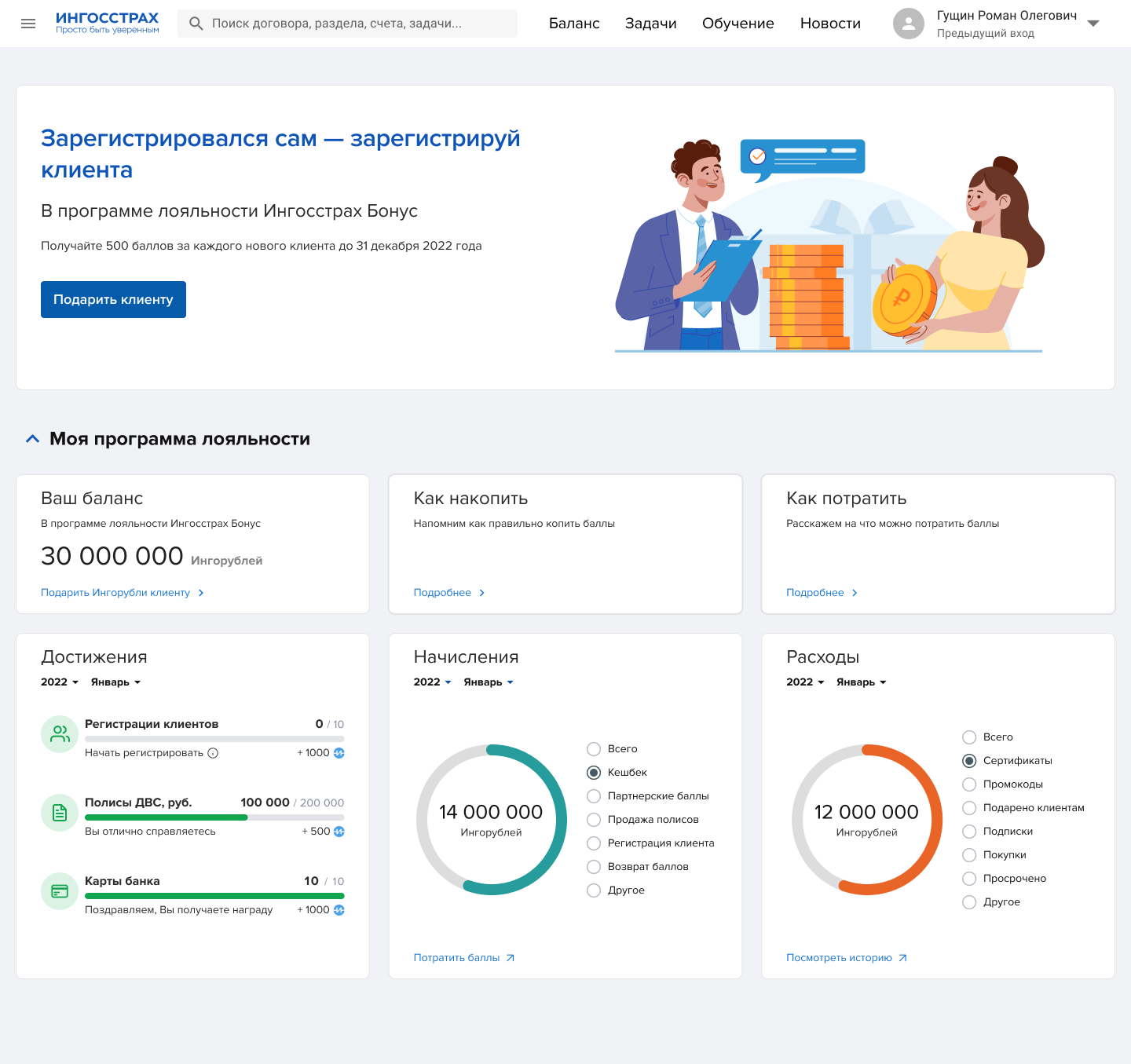Click info icon next to Начать регистрировать
1131x1064 pixels.
point(213,753)
